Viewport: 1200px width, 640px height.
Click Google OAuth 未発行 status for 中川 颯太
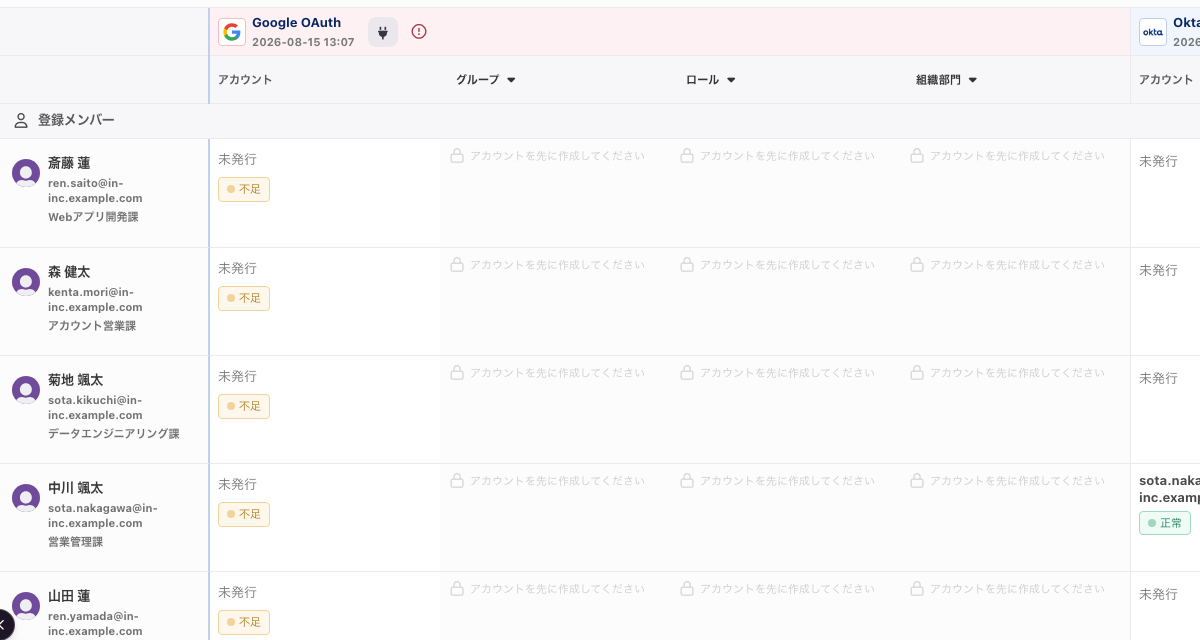click(x=238, y=484)
